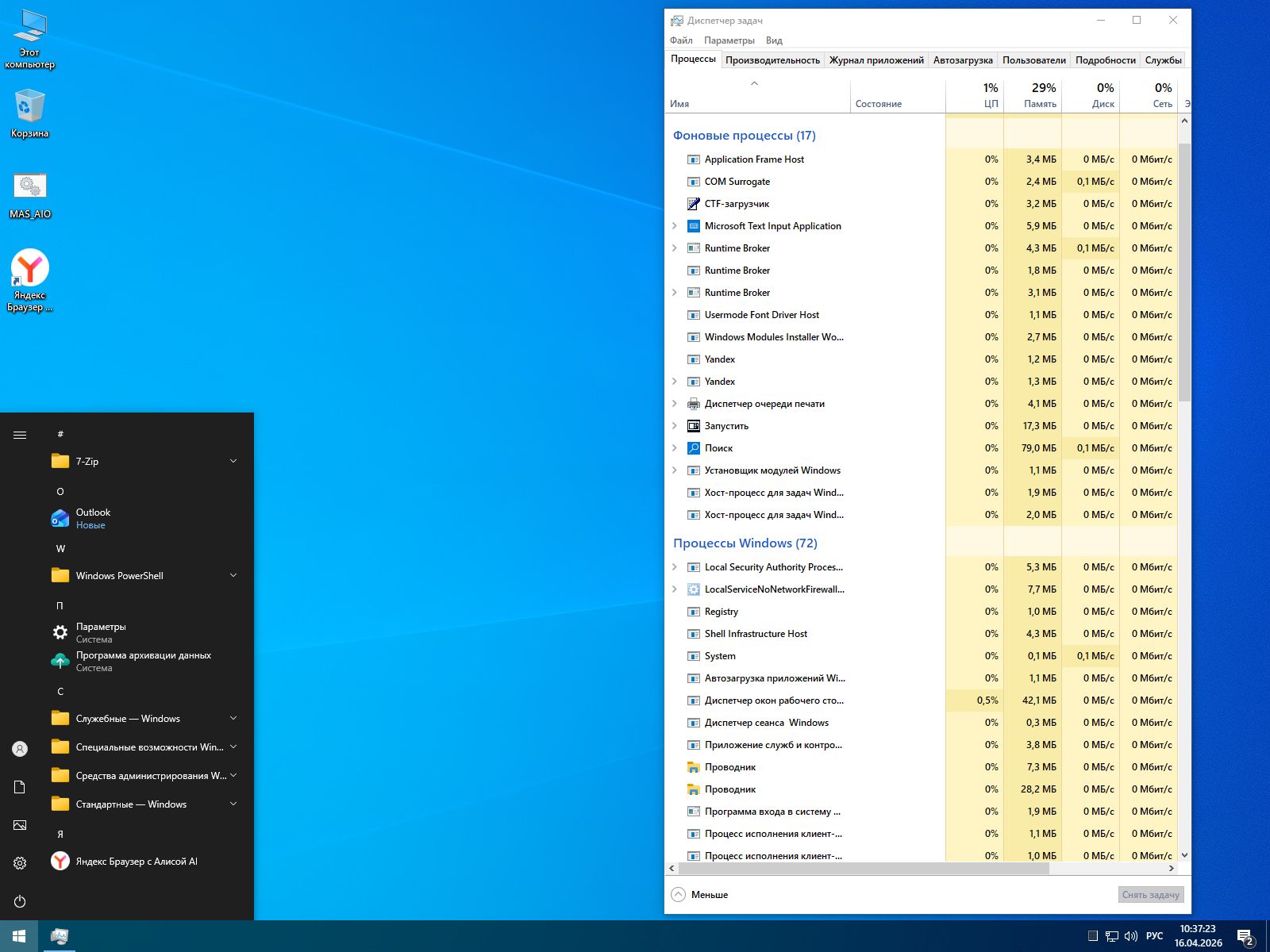Click the power icon in Start menu
The height and width of the screenshot is (952, 1270).
click(20, 901)
